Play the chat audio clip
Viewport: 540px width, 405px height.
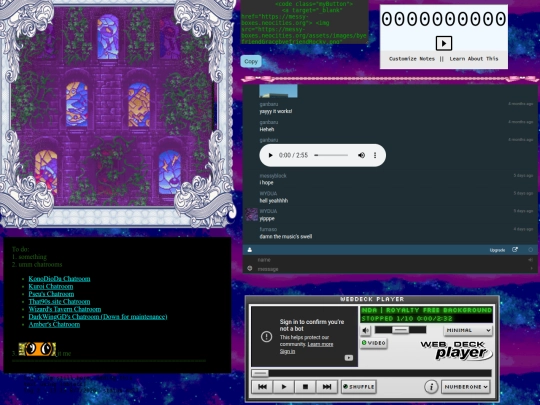270,155
